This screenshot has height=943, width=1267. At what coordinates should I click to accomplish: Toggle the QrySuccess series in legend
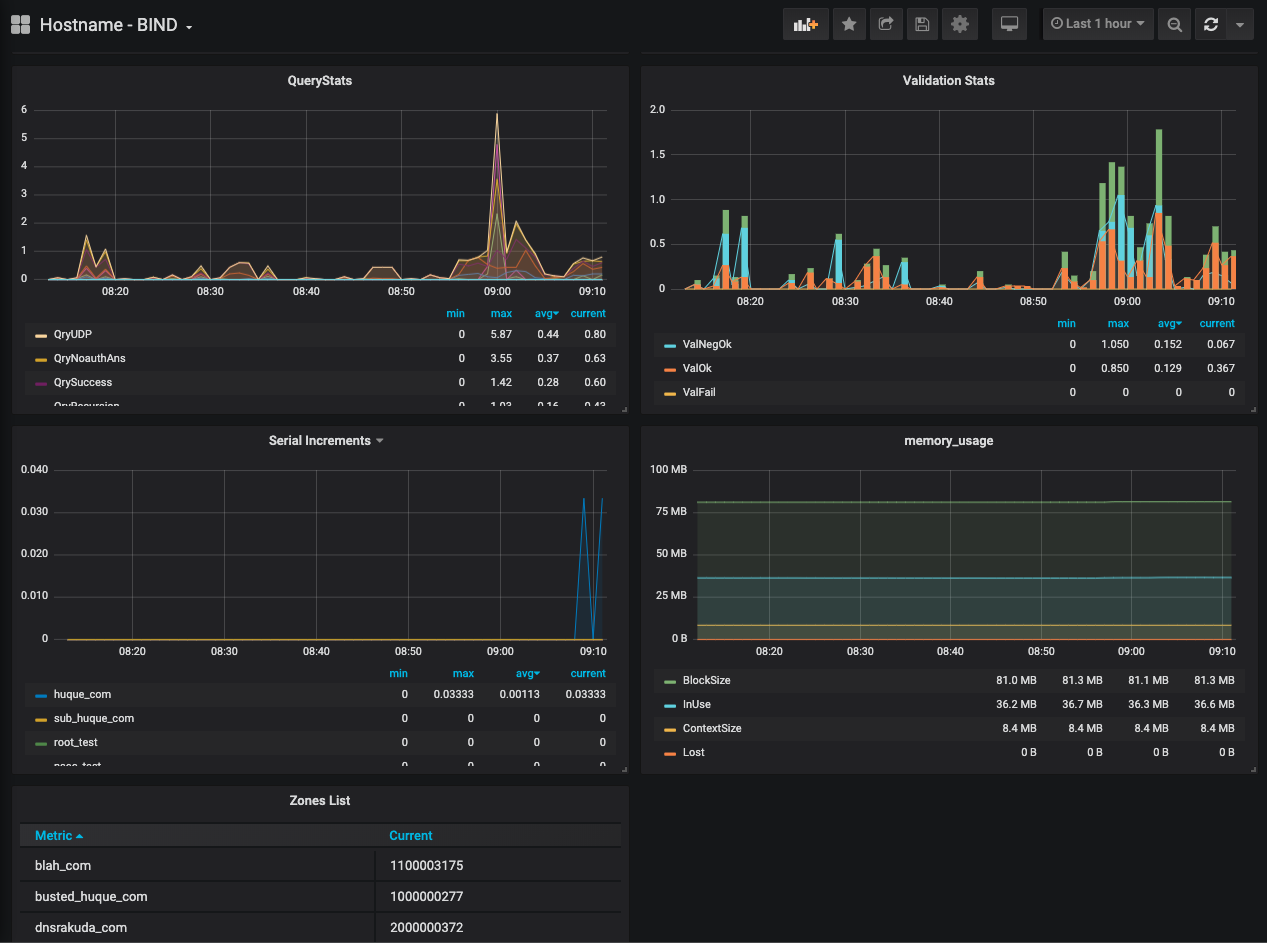(83, 382)
